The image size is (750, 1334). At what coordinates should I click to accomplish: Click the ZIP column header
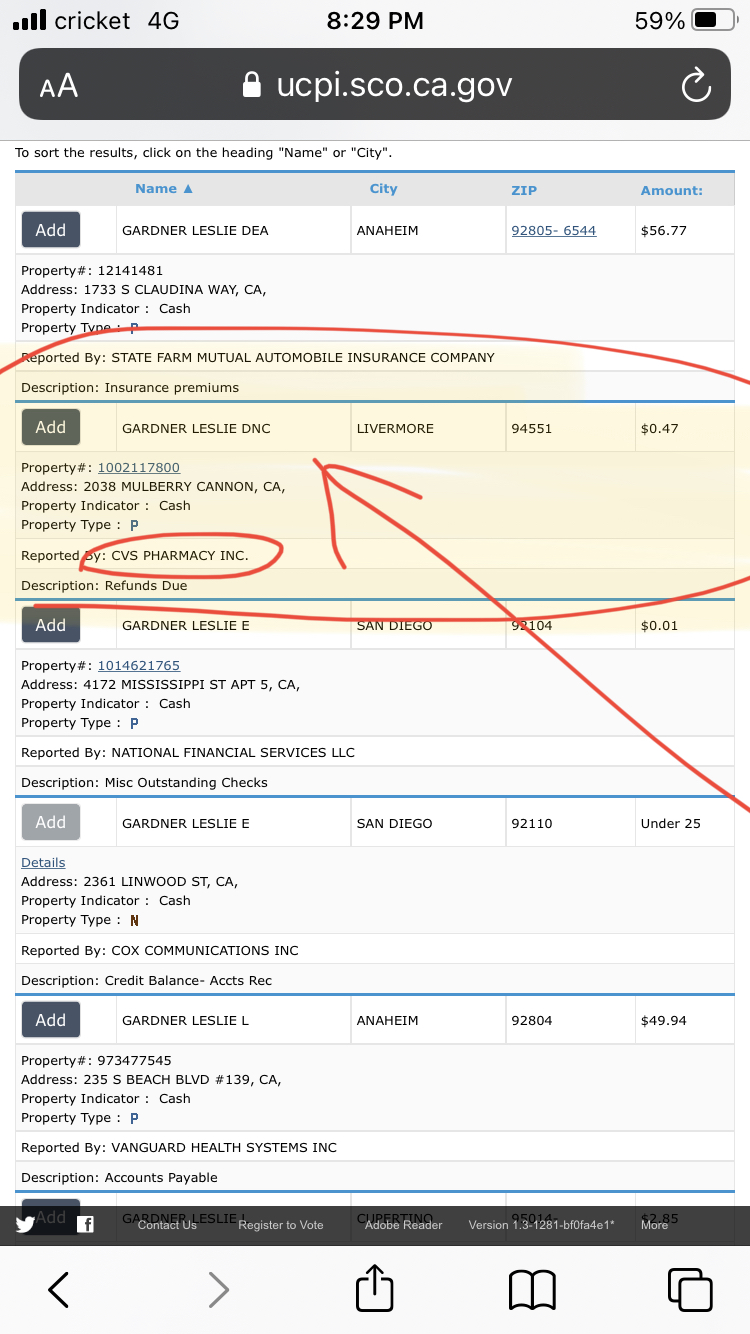(x=524, y=190)
